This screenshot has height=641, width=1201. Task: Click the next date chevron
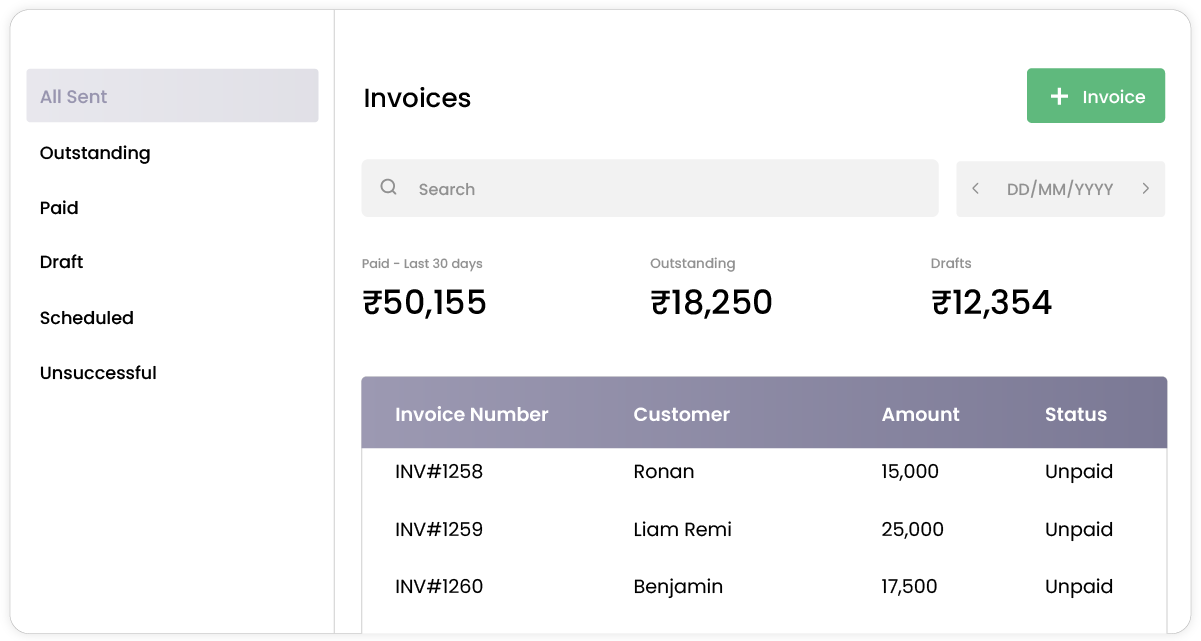point(1145,189)
